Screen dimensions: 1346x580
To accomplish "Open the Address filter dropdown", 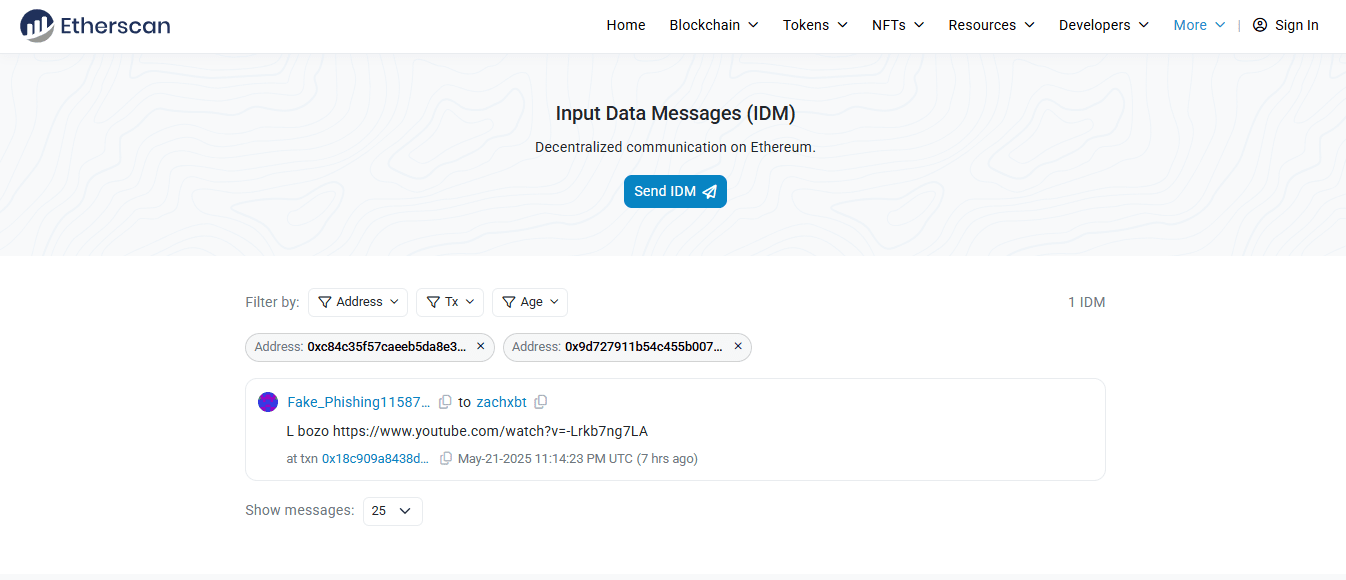I will (x=358, y=302).
